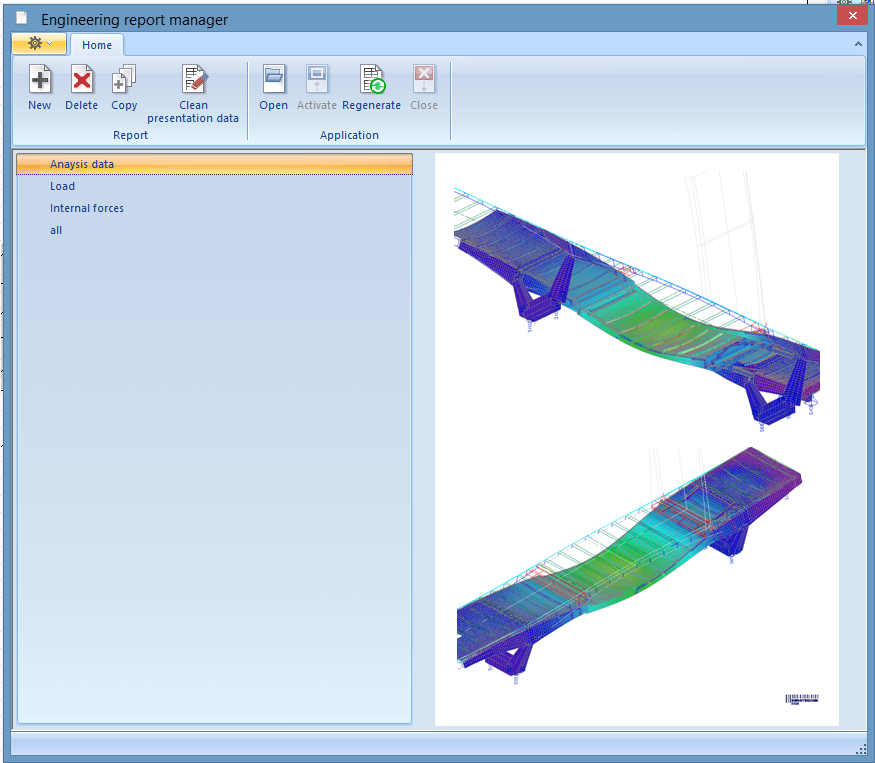Select the 'Load' report row
Viewport: 875px width, 763px height.
(x=214, y=186)
